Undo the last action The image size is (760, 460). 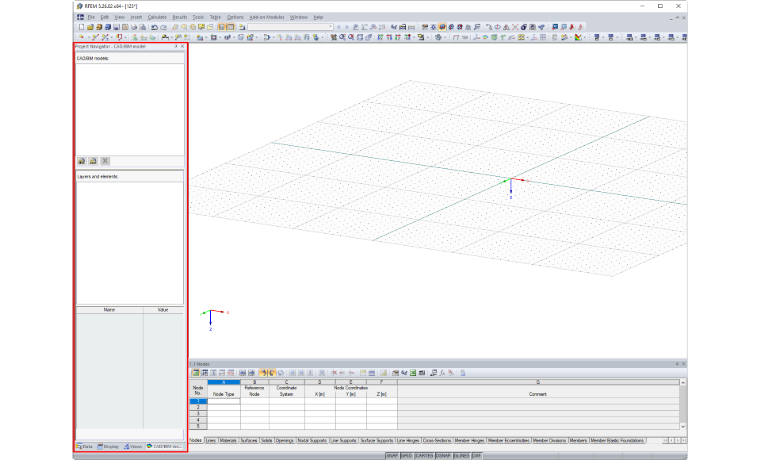[x=154, y=27]
